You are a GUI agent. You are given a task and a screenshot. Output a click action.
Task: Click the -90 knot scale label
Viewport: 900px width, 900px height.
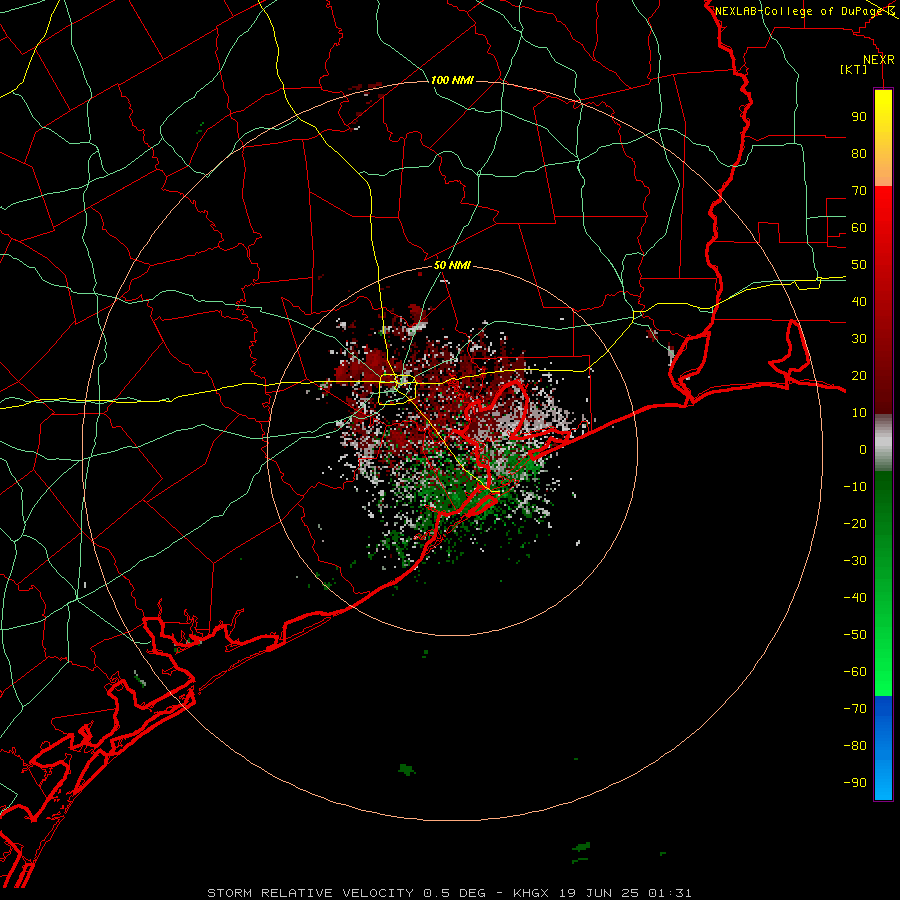click(855, 783)
